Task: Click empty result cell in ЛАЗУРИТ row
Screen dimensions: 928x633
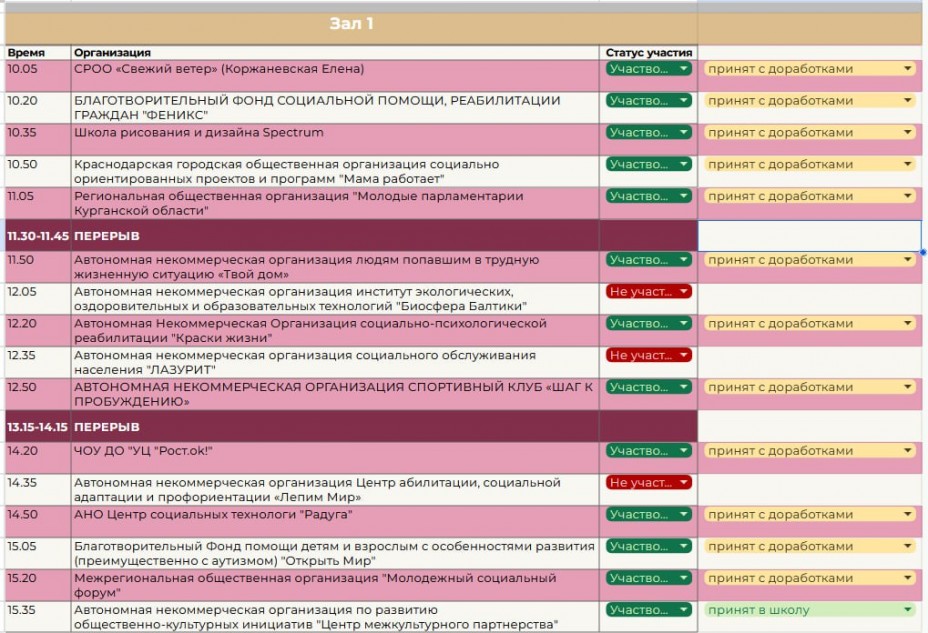Action: click(810, 362)
